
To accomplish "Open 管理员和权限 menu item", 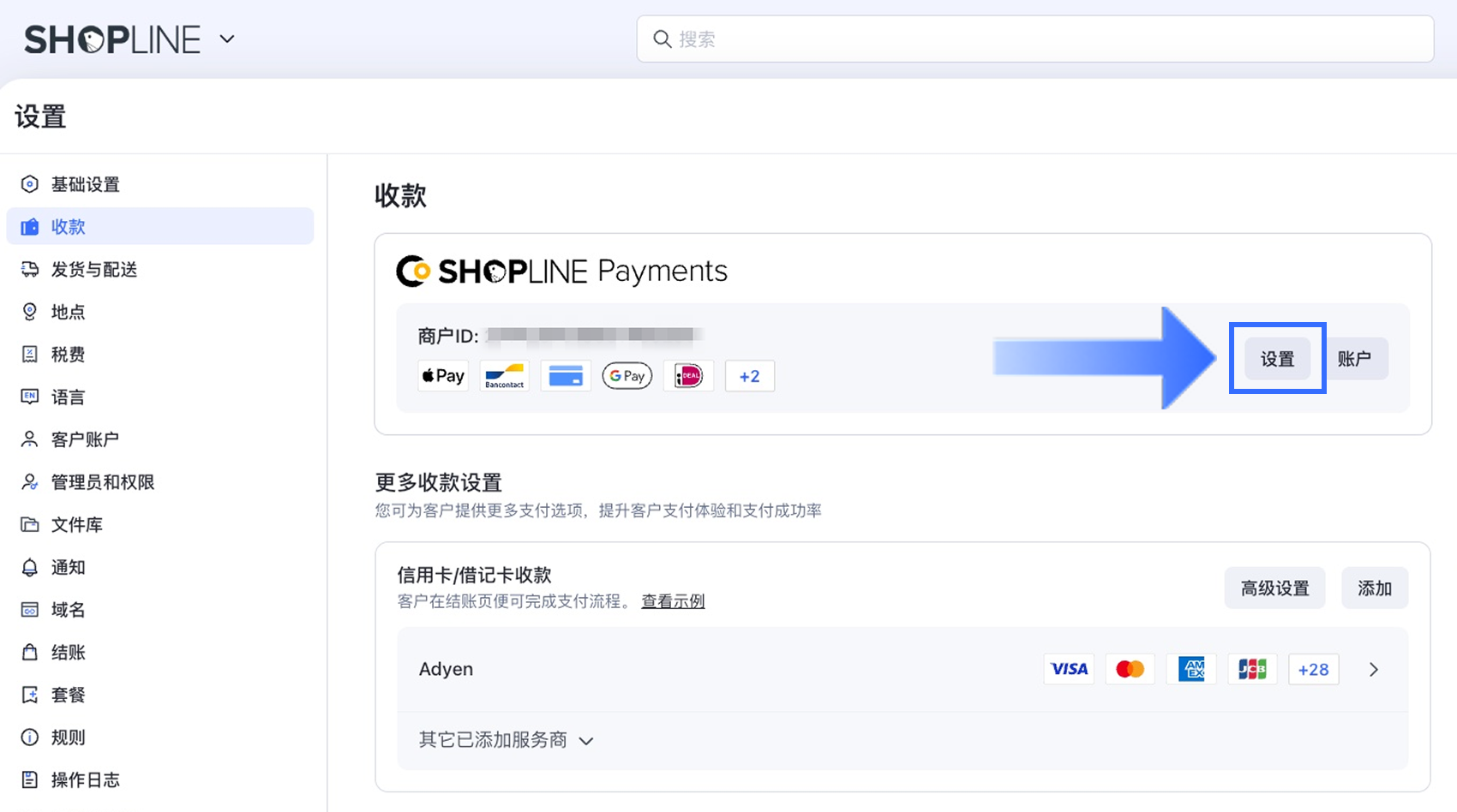I will coord(160,482).
